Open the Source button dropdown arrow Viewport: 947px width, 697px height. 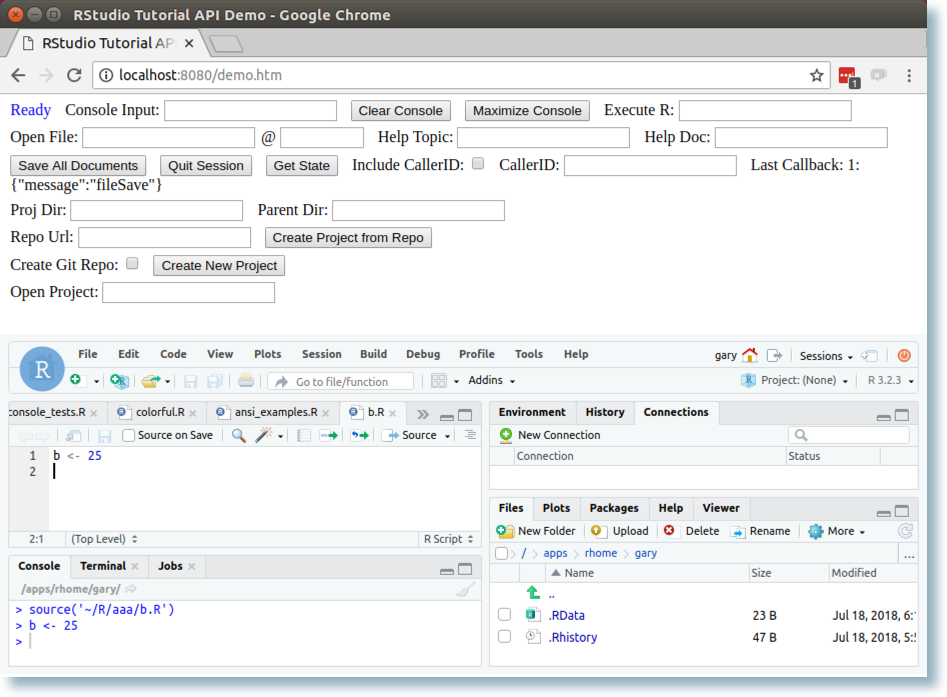point(448,436)
